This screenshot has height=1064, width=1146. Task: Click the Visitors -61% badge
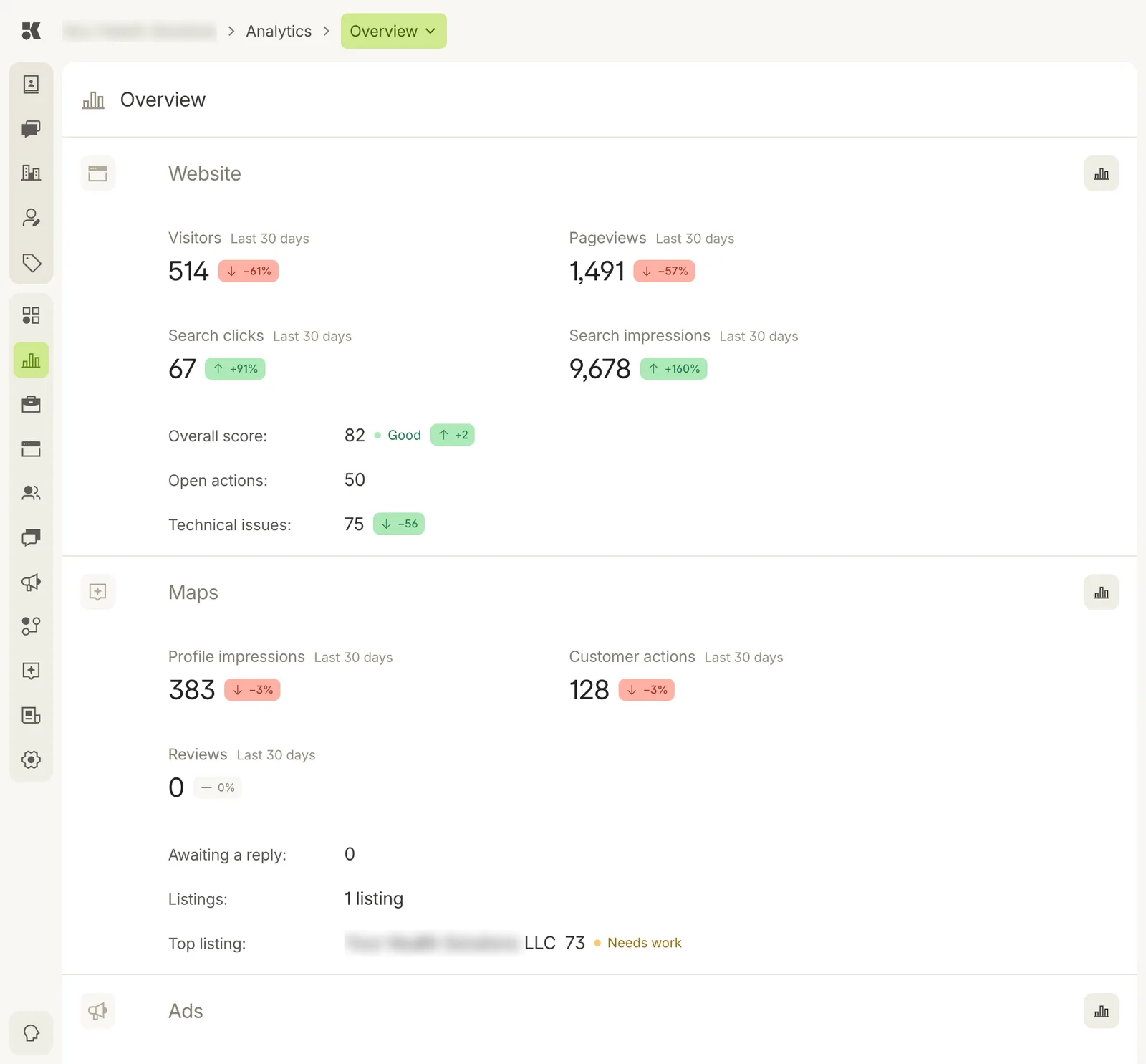pos(248,271)
